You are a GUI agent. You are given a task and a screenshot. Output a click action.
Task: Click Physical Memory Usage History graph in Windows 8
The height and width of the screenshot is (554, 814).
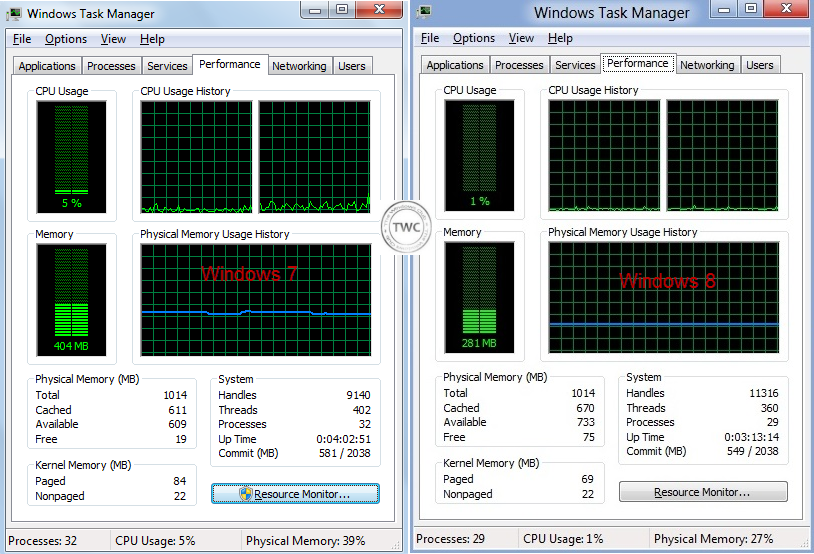point(664,298)
